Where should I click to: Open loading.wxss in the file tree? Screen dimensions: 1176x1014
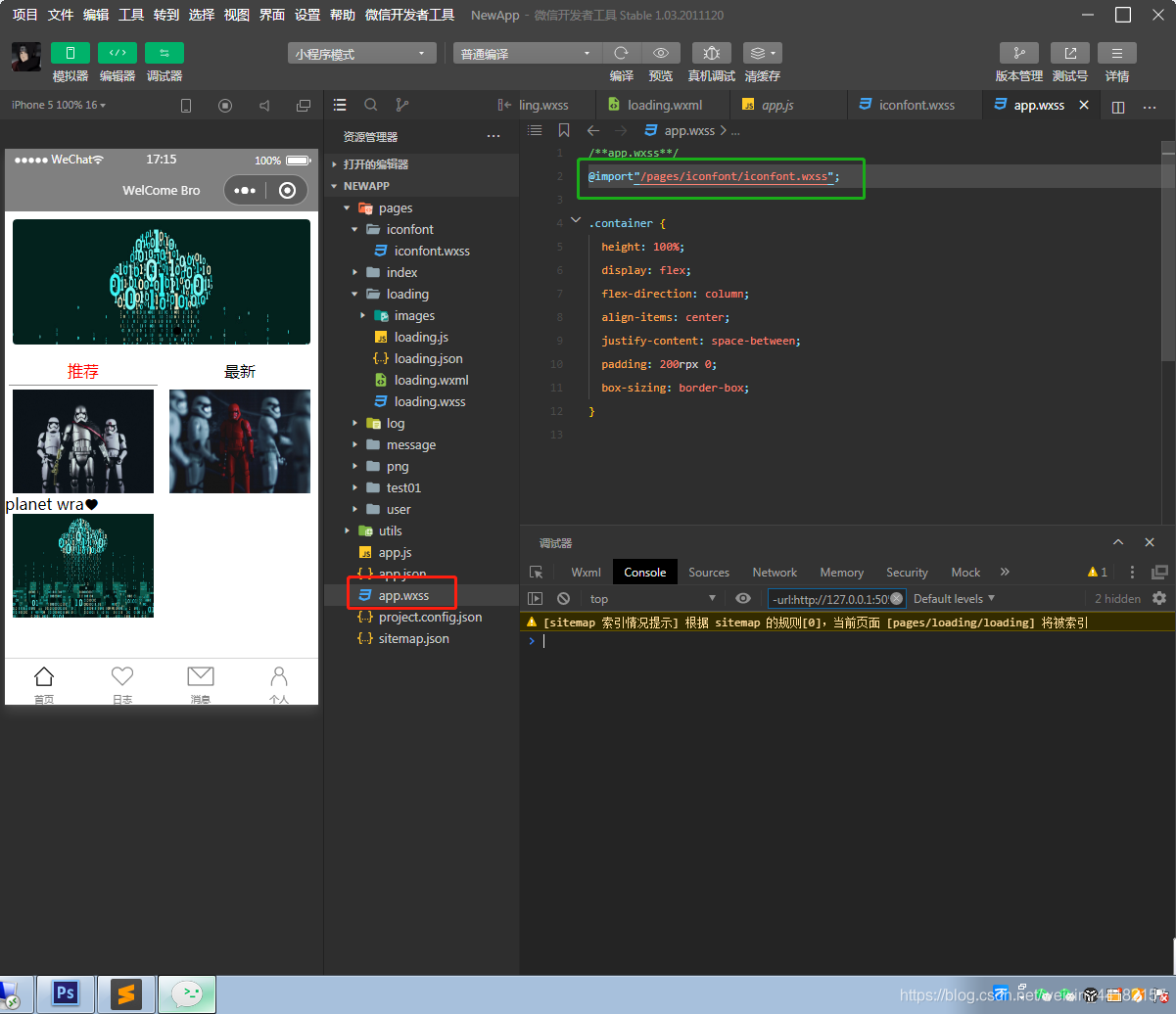point(421,401)
